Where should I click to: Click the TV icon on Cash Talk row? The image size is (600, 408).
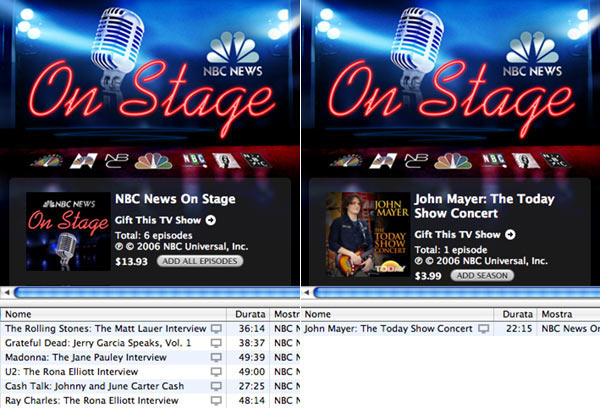point(216,385)
